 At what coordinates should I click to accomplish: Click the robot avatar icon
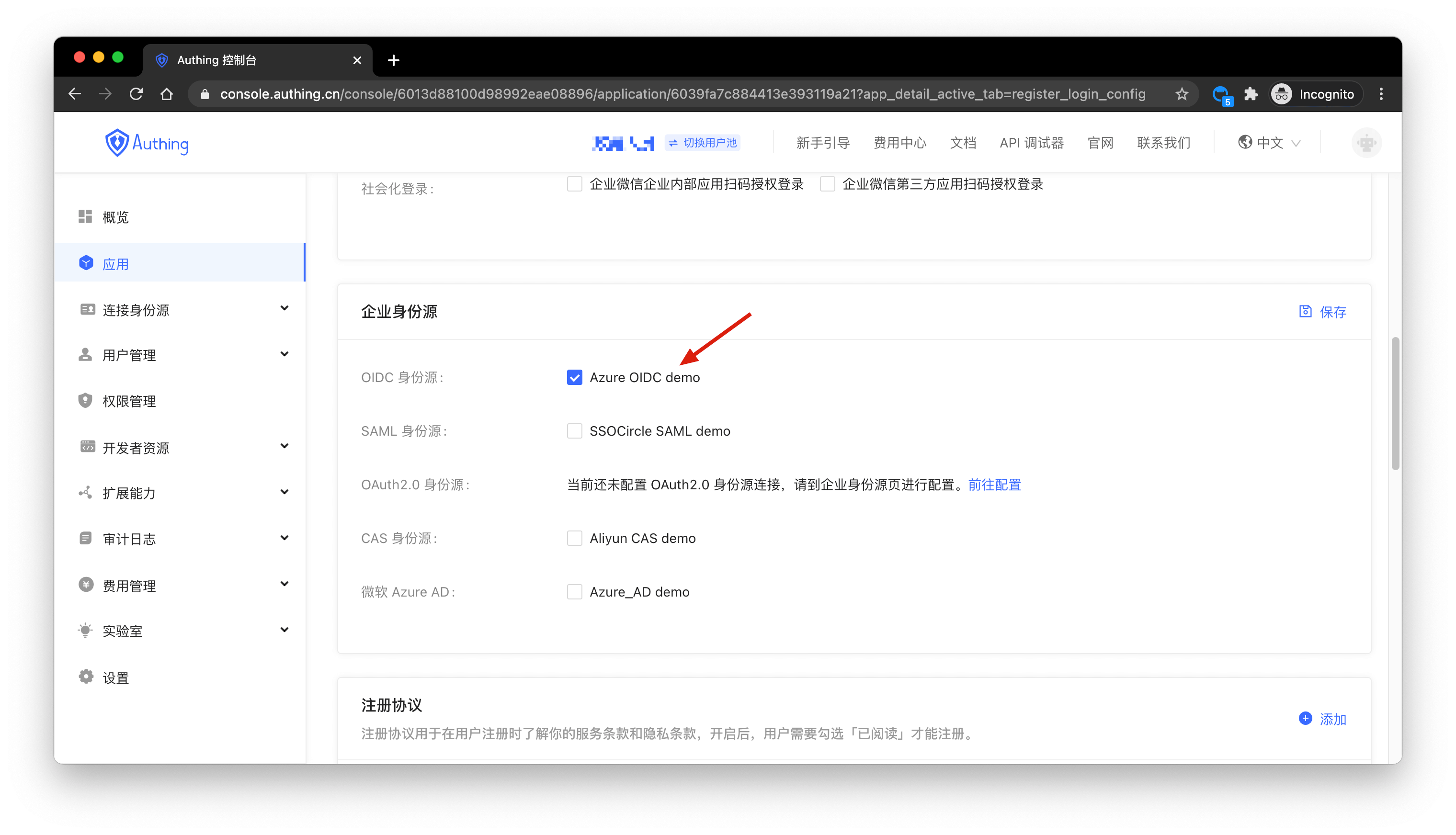pos(1366,143)
